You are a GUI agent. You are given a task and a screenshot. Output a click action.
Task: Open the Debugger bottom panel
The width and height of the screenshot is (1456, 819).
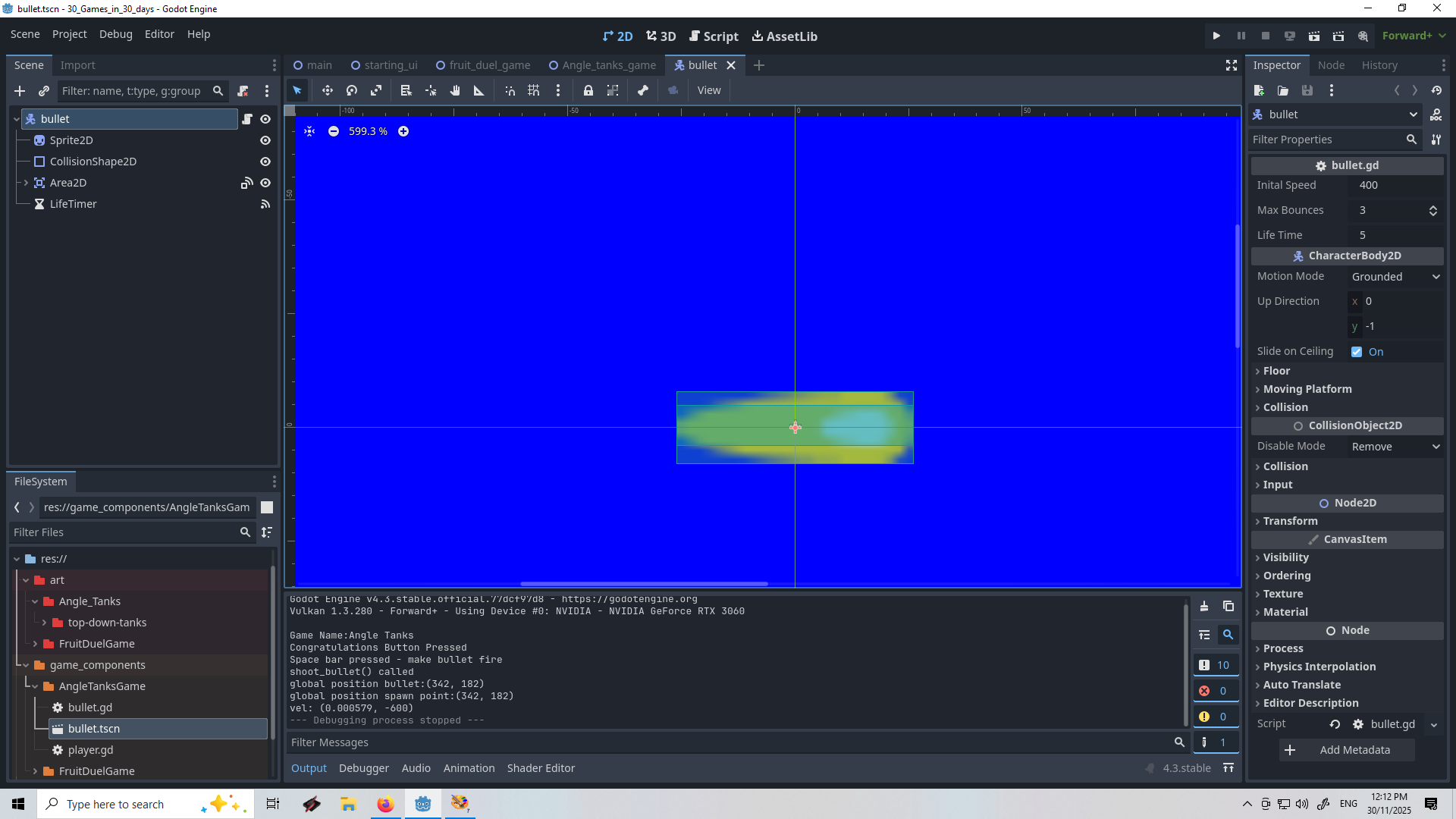point(363,768)
